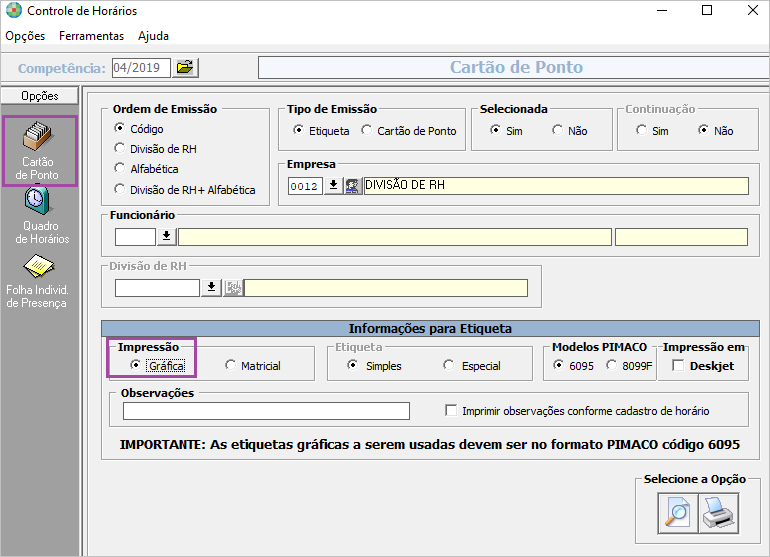Click the Competência date field
This screenshot has height=557, width=770.
[141, 68]
